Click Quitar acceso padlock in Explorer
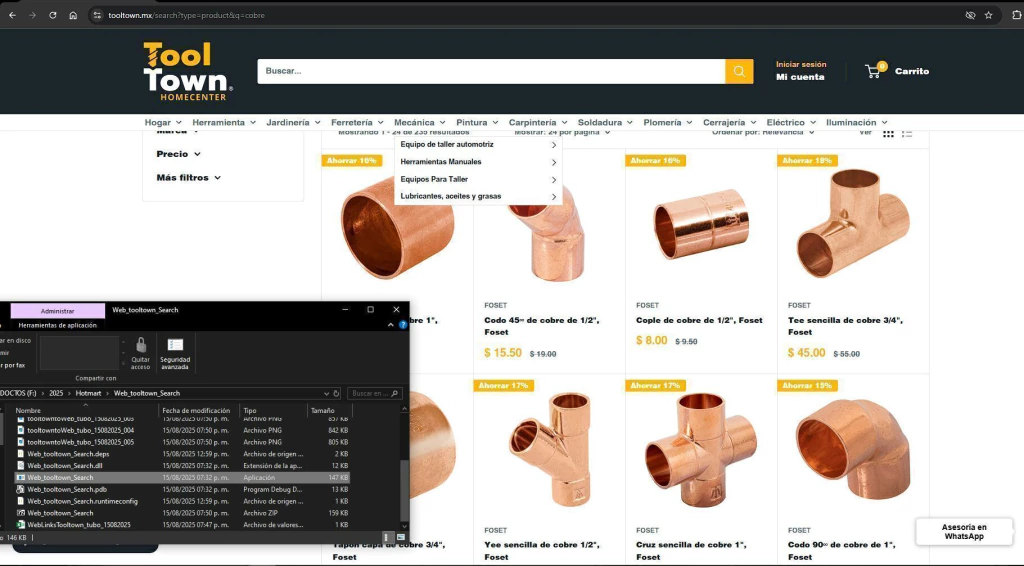1024x566 pixels. tap(140, 353)
